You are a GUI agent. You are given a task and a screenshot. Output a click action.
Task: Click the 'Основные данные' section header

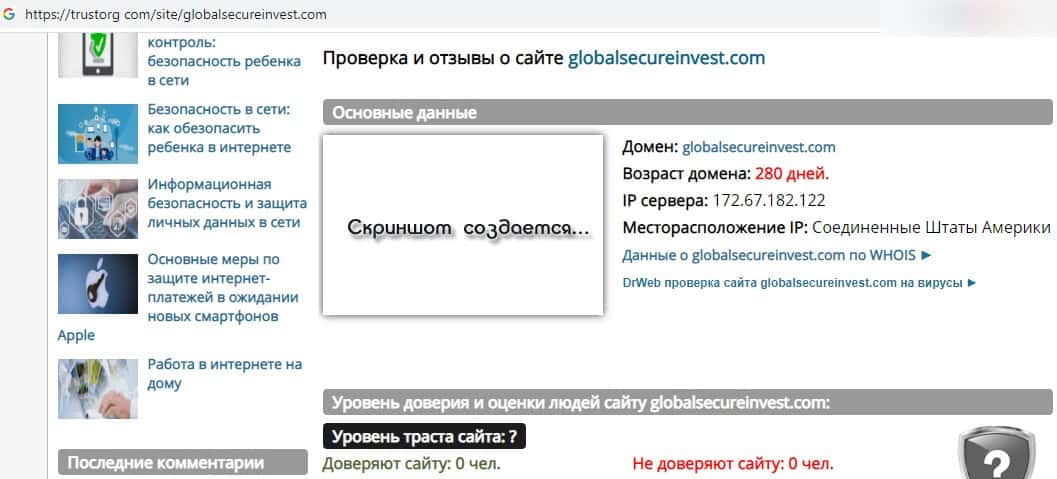pos(688,113)
